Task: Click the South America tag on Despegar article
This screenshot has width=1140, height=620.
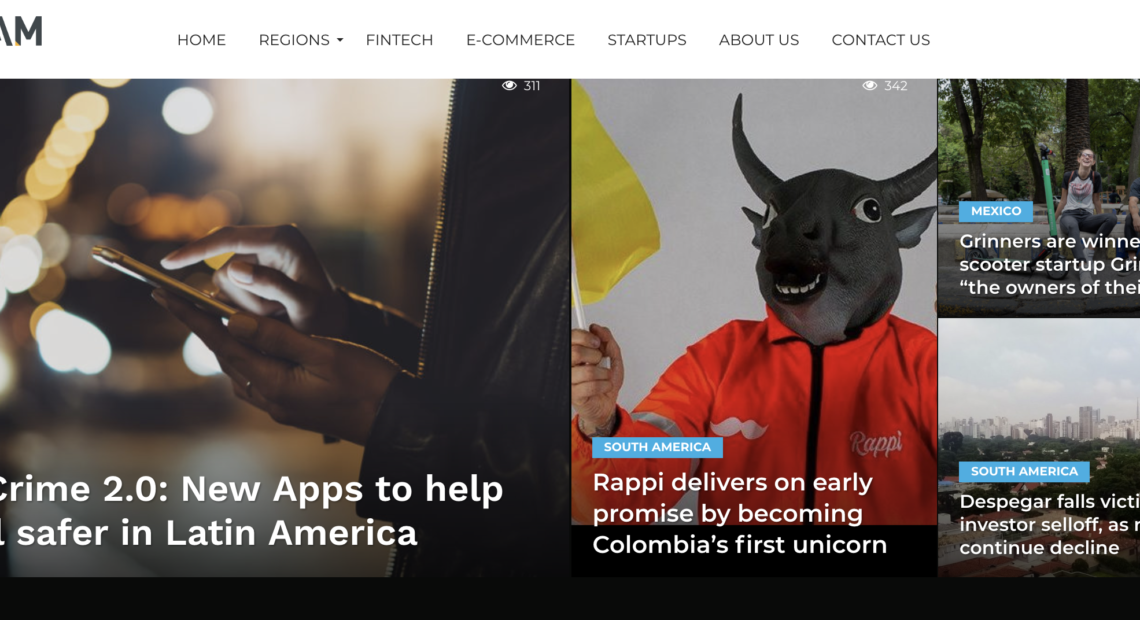Action: pos(1024,471)
